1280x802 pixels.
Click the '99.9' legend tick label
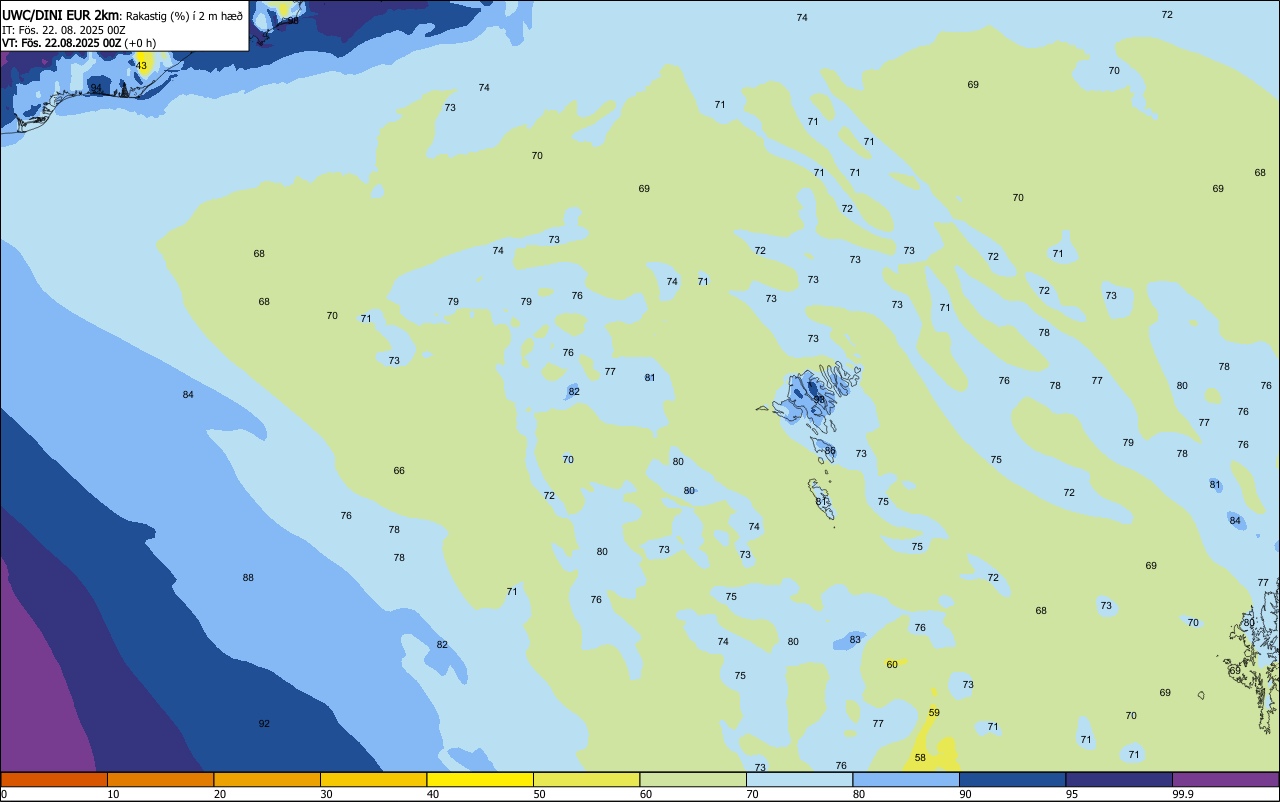point(1183,794)
